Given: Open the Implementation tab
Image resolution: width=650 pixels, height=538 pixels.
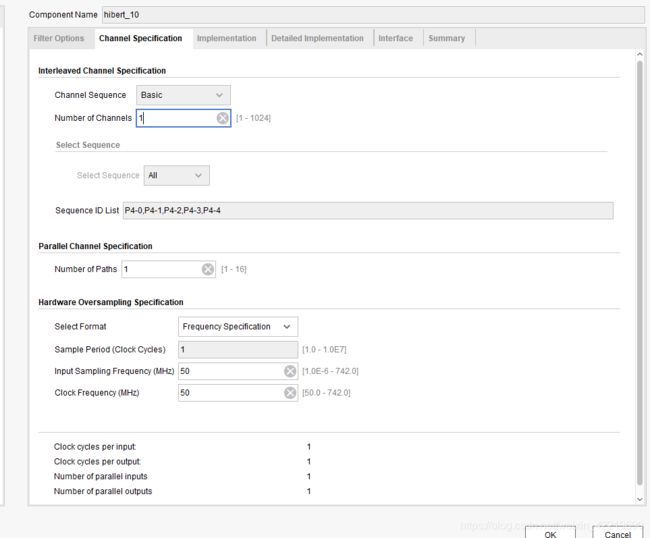Looking at the screenshot, I should click(226, 38).
